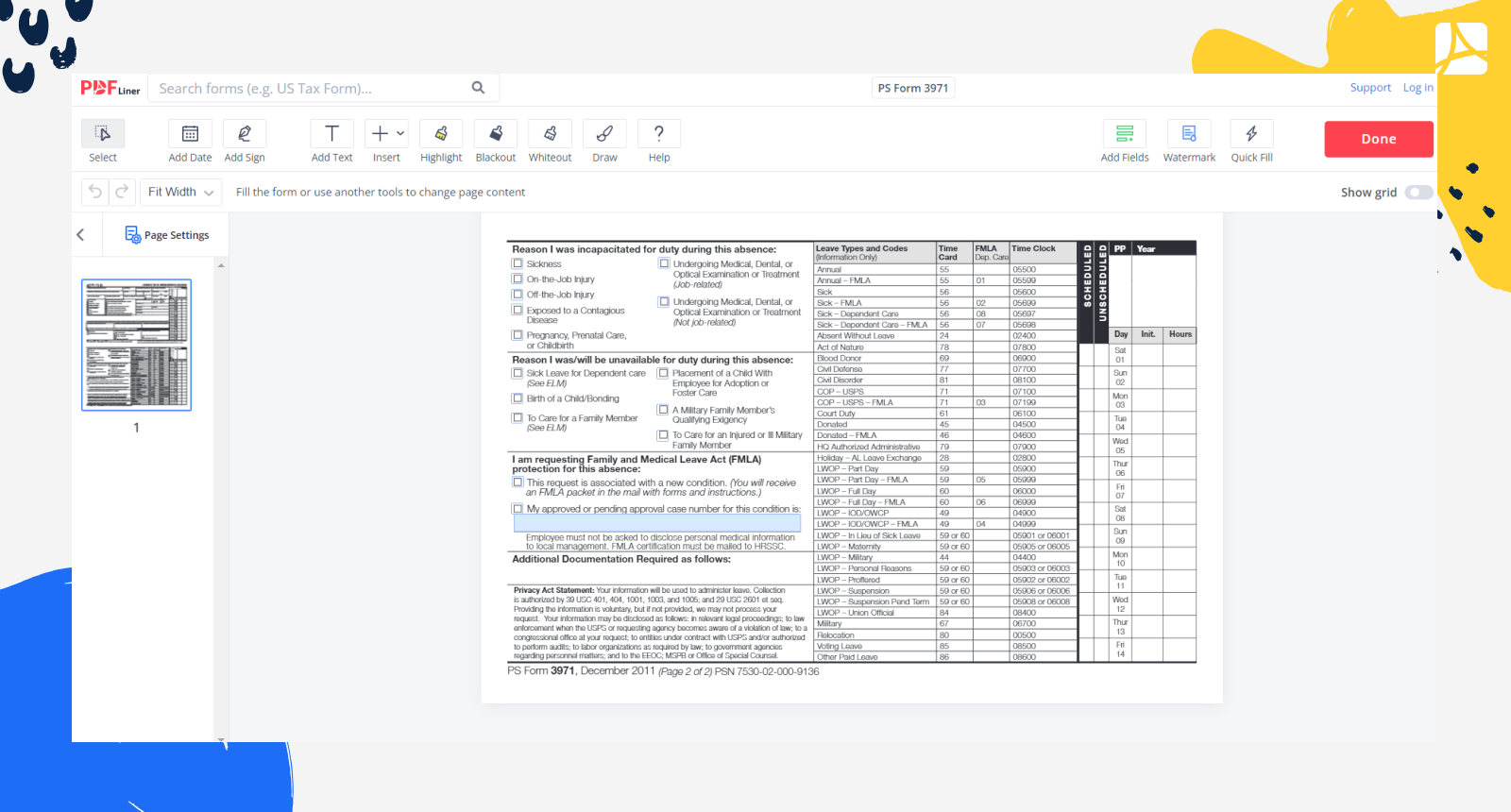The height and width of the screenshot is (812, 1511).
Task: Apply a Watermark to the document
Action: click(x=1189, y=134)
